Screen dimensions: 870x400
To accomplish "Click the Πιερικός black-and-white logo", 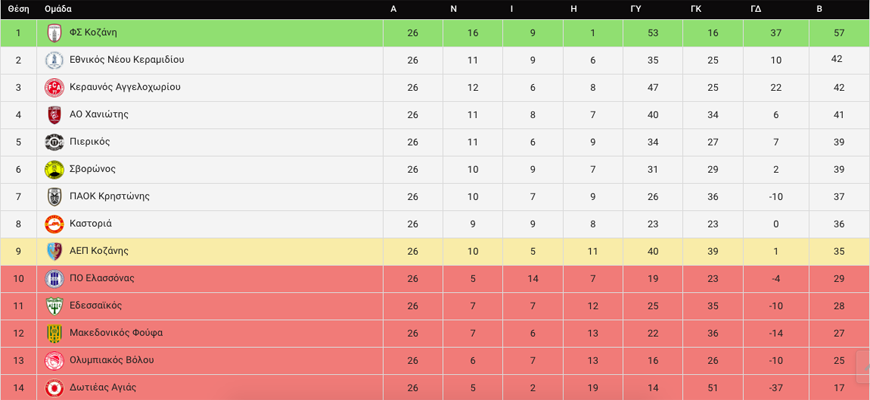I will pos(54,142).
